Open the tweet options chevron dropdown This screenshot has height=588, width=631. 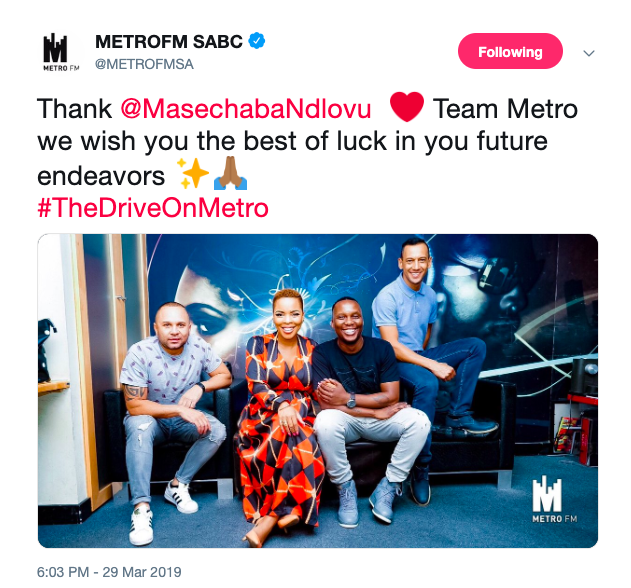pyautogui.click(x=589, y=53)
